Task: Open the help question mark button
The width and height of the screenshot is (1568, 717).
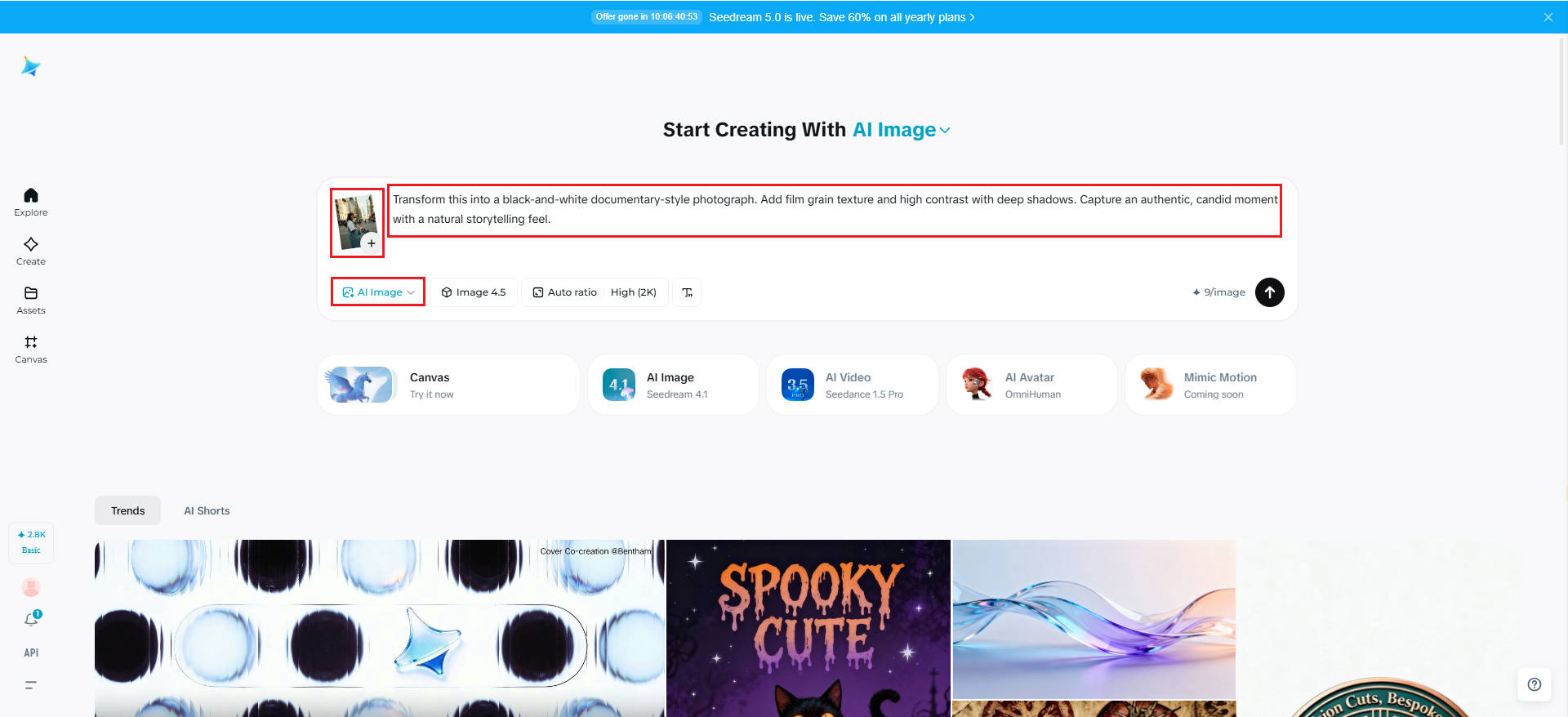Action: click(1535, 684)
